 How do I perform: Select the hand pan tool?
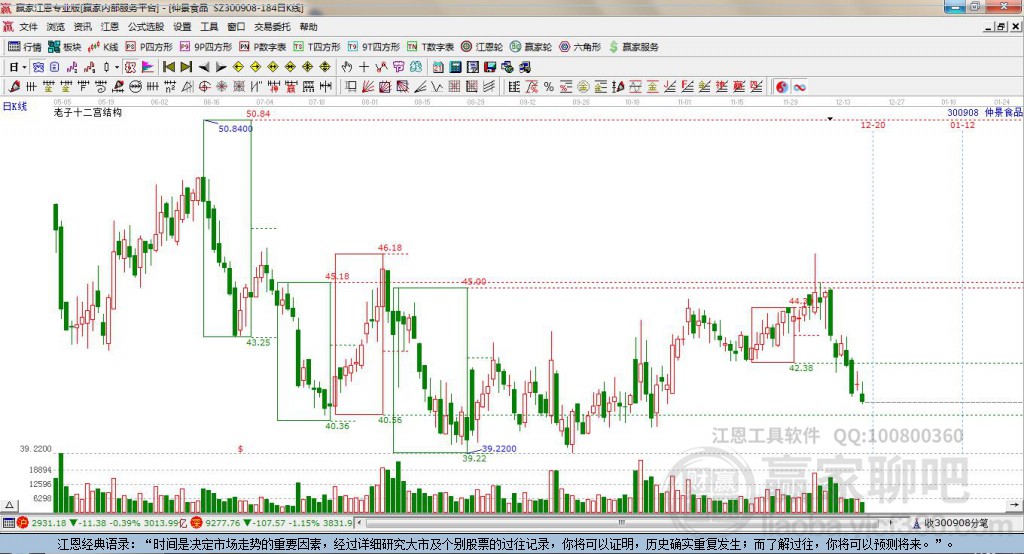347,67
